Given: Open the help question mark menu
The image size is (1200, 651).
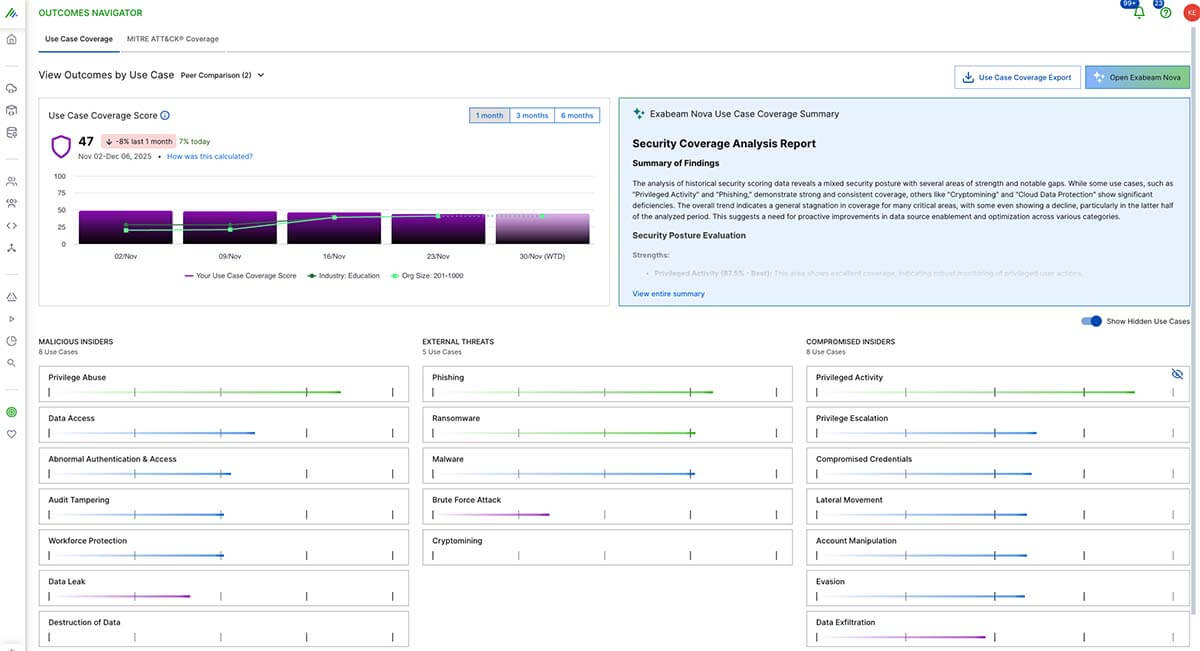Looking at the screenshot, I should [1164, 10].
